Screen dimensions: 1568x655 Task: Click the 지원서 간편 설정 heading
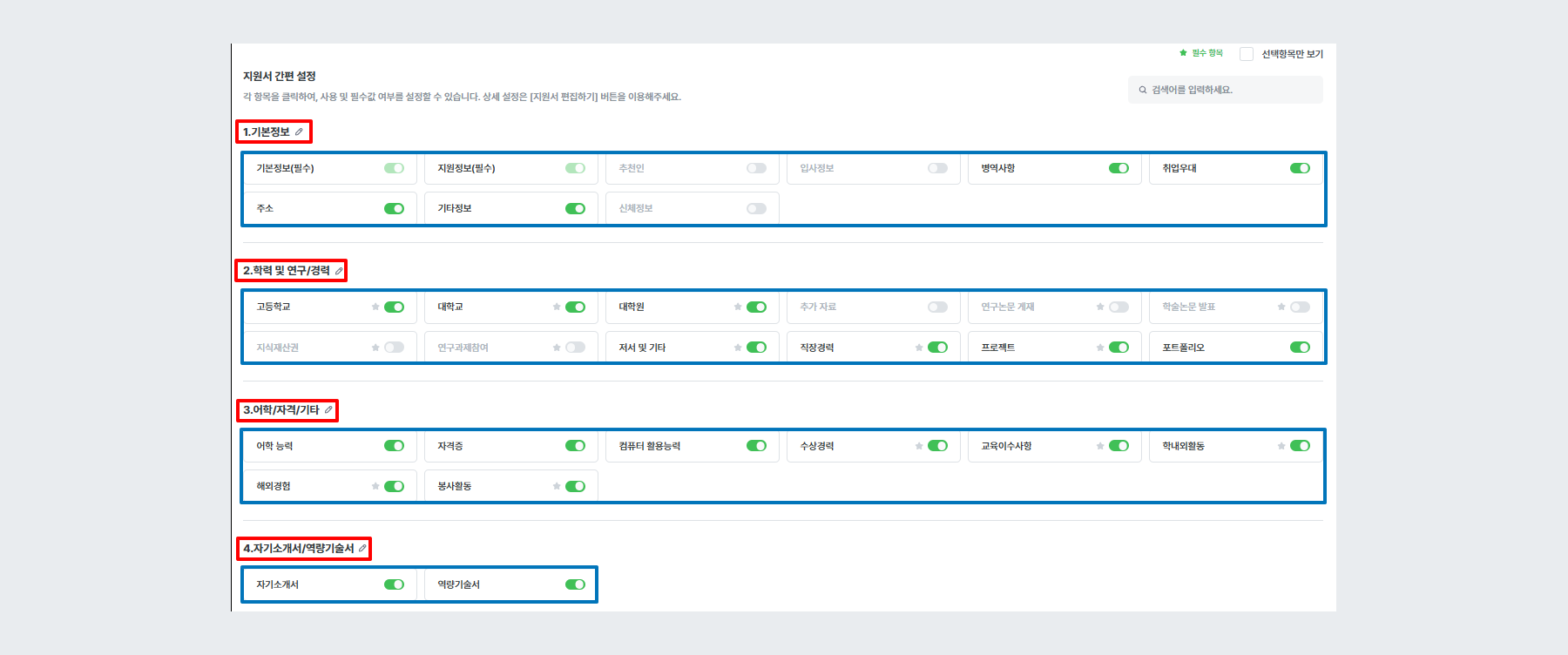[280, 77]
